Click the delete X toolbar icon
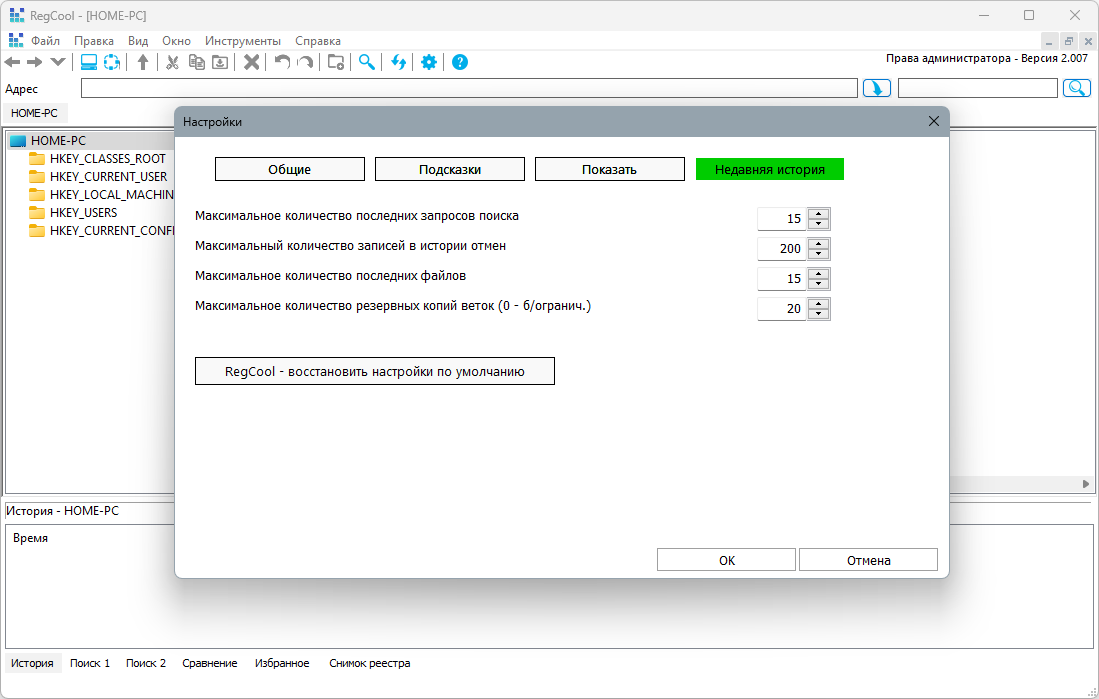This screenshot has width=1099, height=699. click(x=252, y=62)
